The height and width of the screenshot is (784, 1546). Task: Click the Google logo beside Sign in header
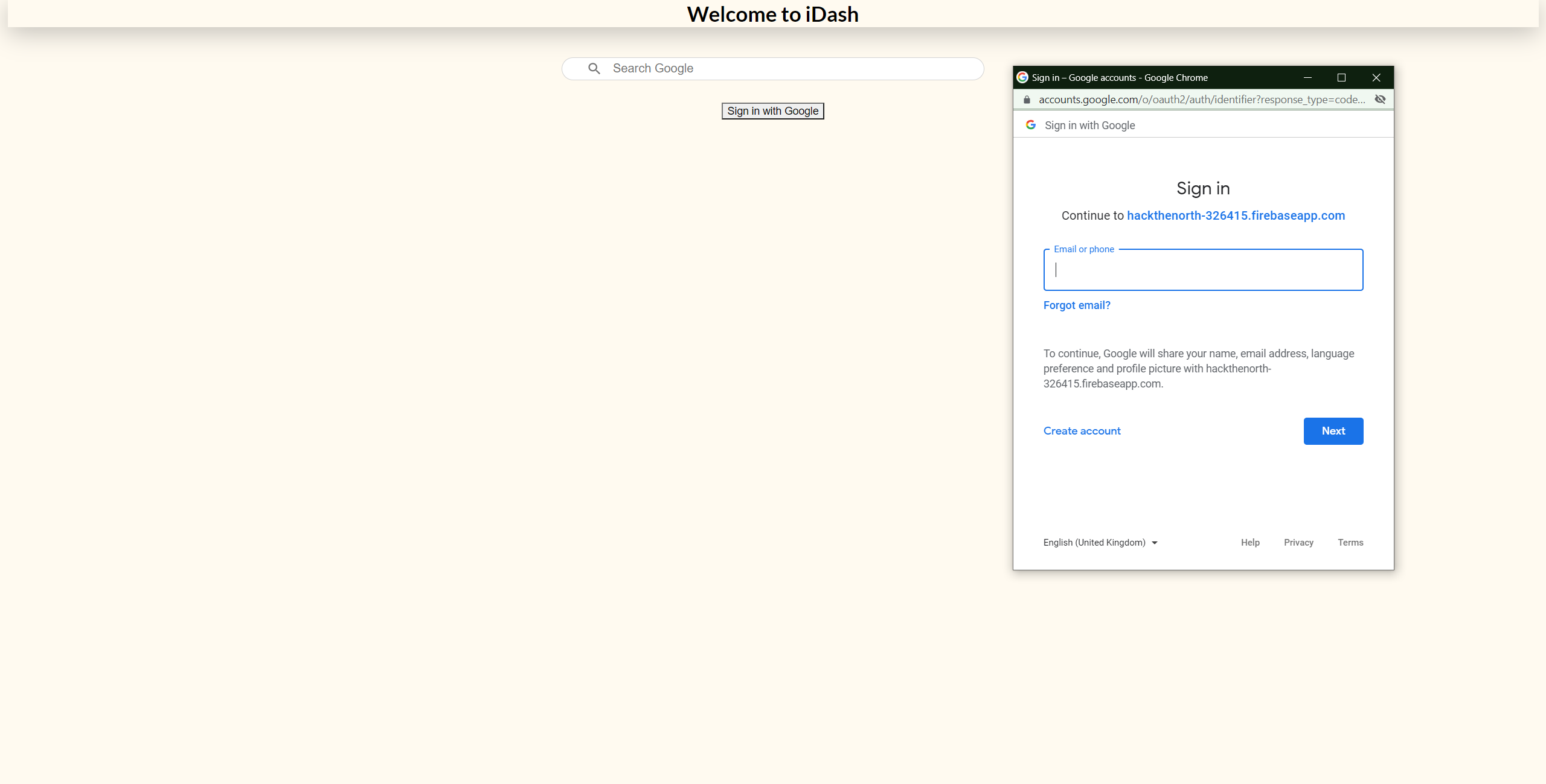click(1031, 125)
